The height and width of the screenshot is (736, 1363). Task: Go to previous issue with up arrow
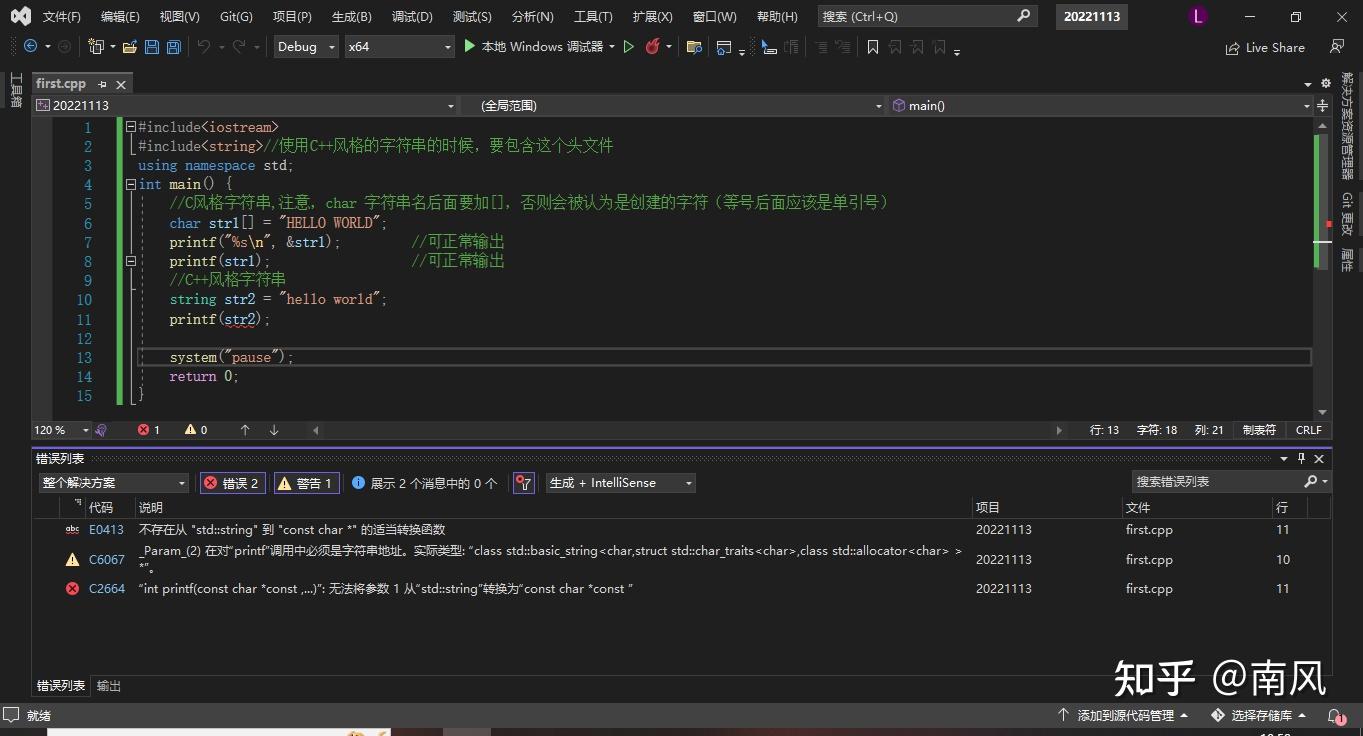(x=245, y=430)
